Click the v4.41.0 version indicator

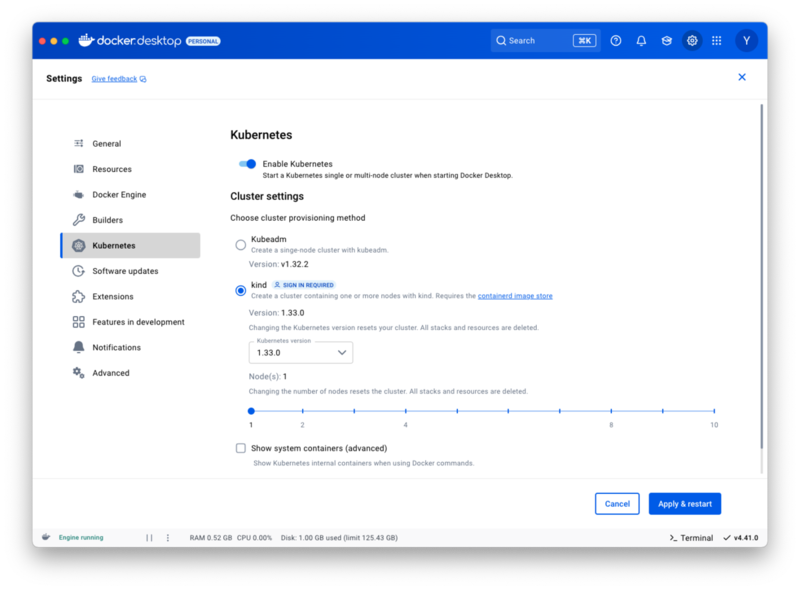tap(741, 537)
